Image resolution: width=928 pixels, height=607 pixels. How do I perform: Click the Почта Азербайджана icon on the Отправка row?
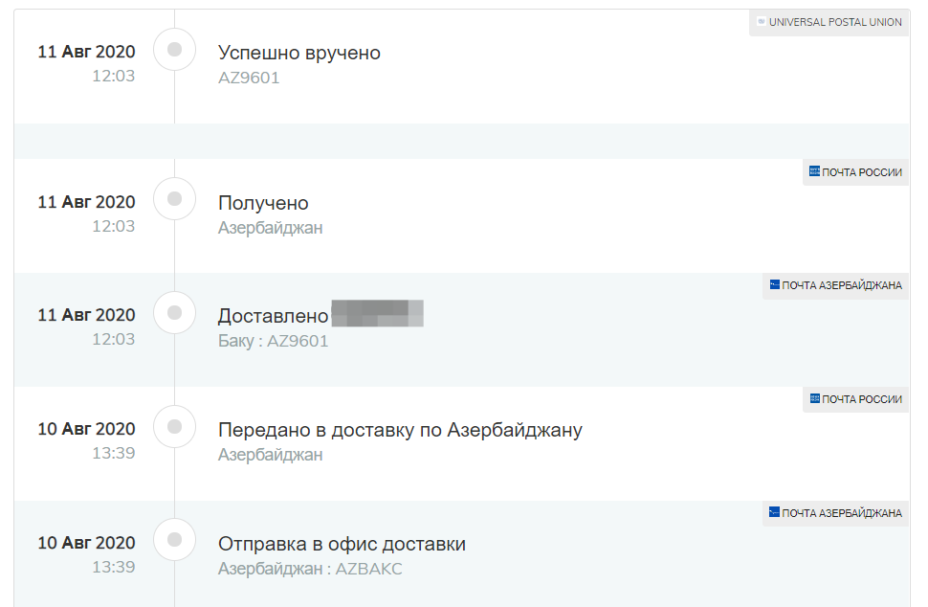[775, 512]
